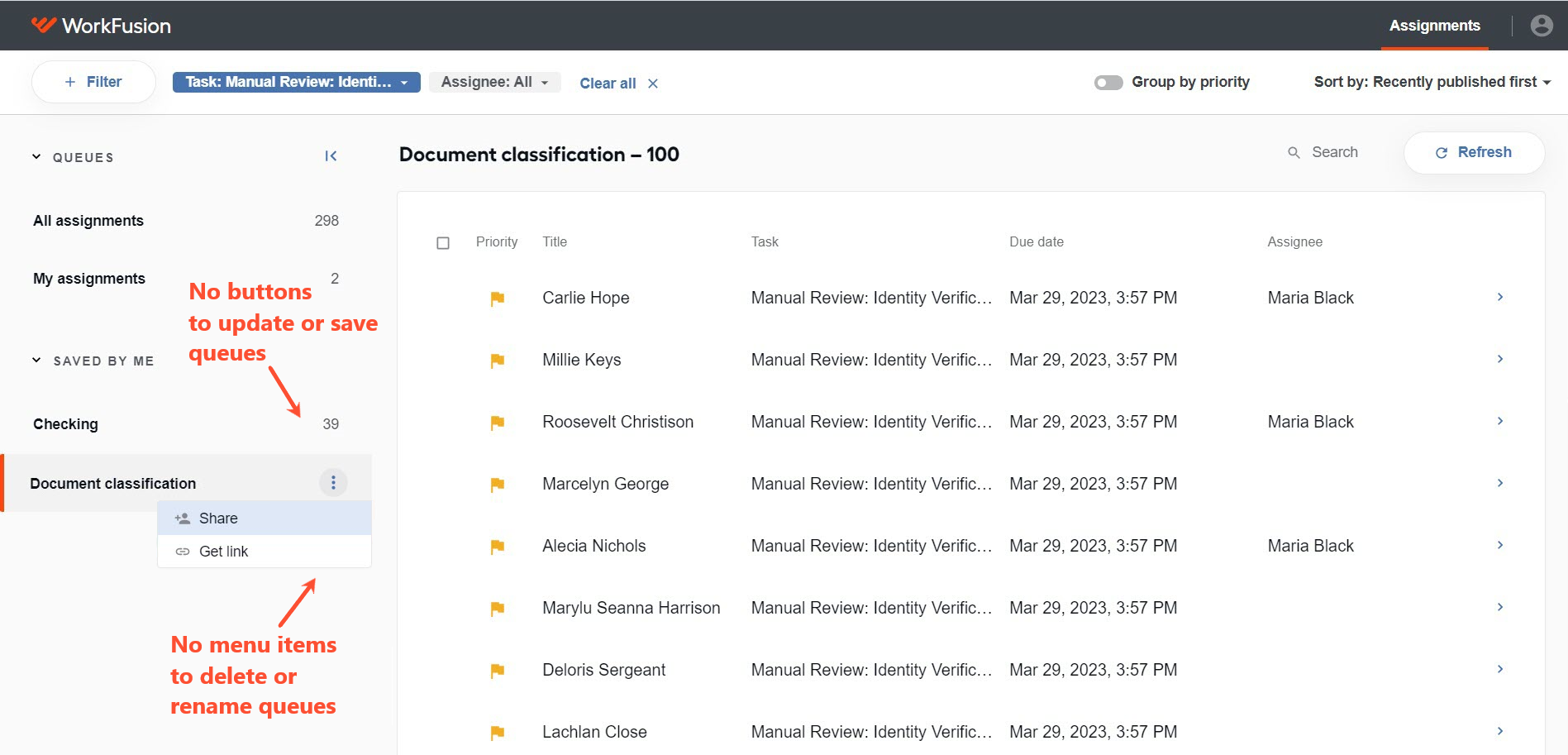
Task: Open Deloris Sergeant row arrow
Action: tap(1500, 669)
